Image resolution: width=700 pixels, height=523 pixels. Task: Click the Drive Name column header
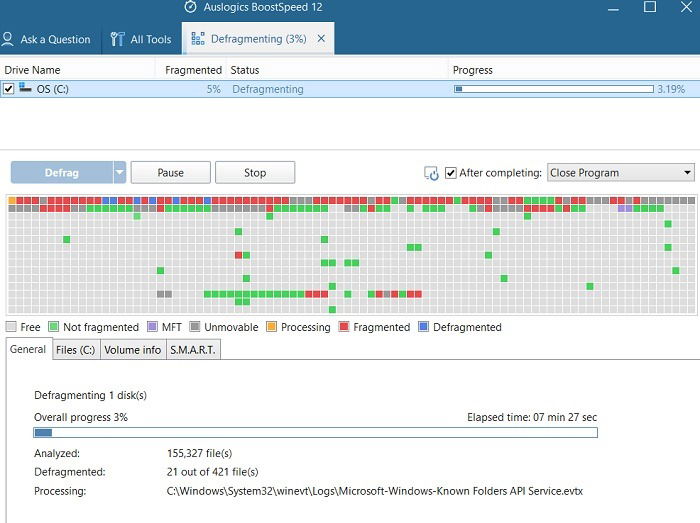(77, 70)
